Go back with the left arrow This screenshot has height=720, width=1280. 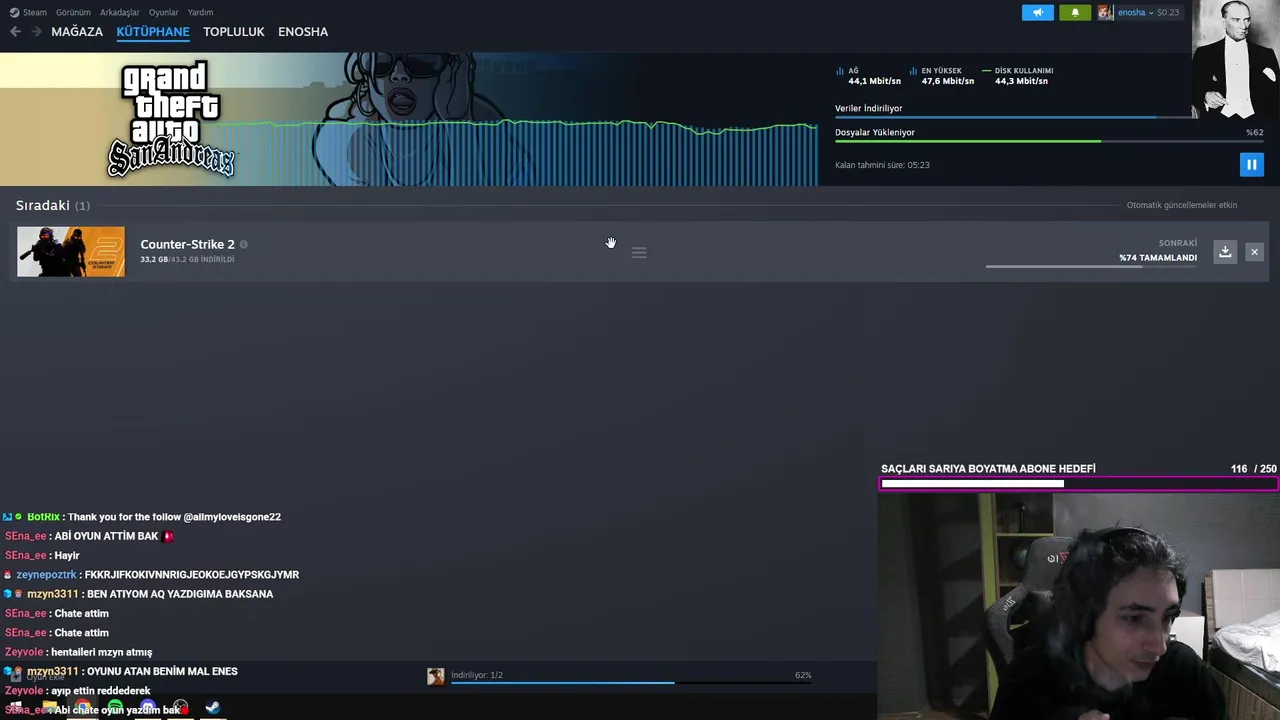(15, 32)
